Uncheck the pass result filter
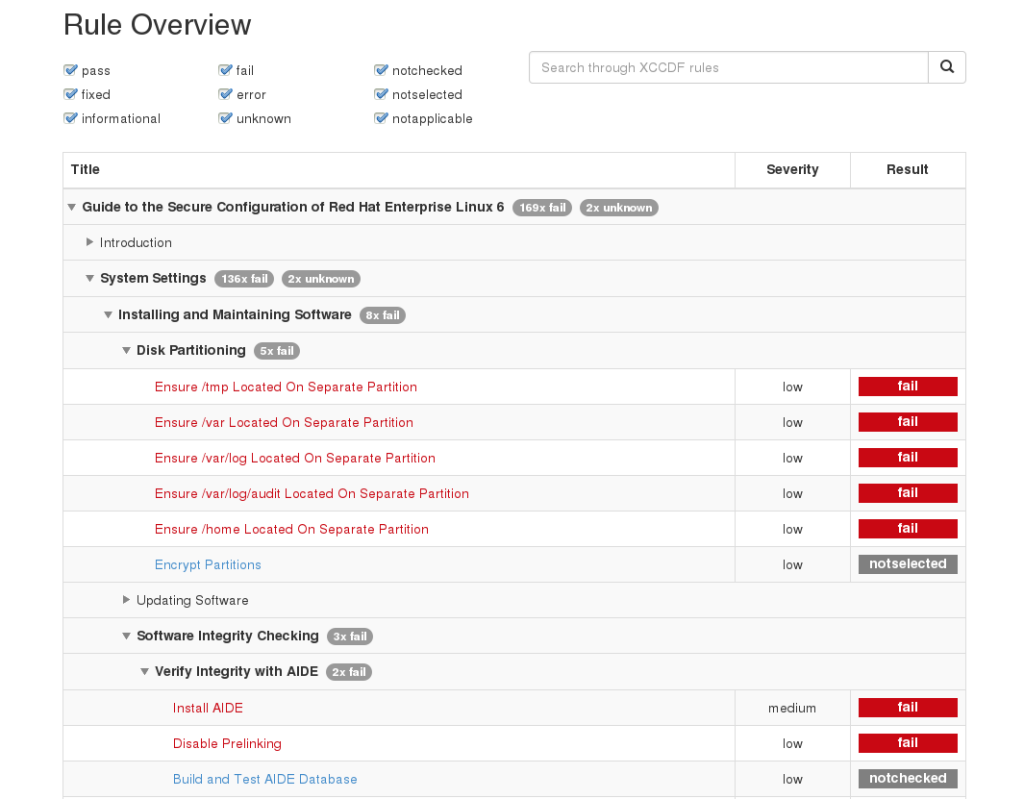Viewport: 1024px width, 799px height. coord(71,70)
